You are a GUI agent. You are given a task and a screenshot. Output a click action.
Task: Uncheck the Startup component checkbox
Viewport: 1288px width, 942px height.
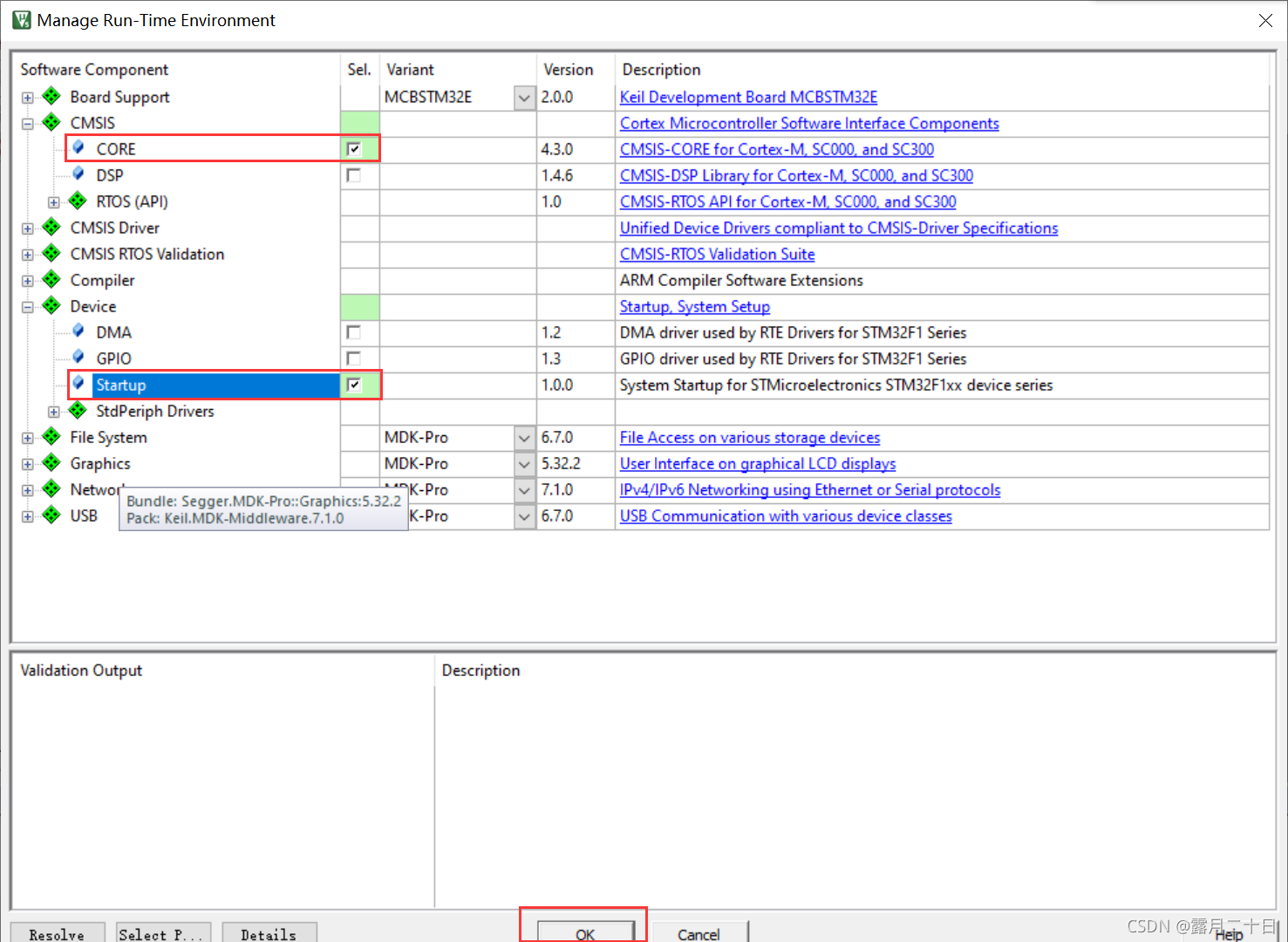(353, 385)
